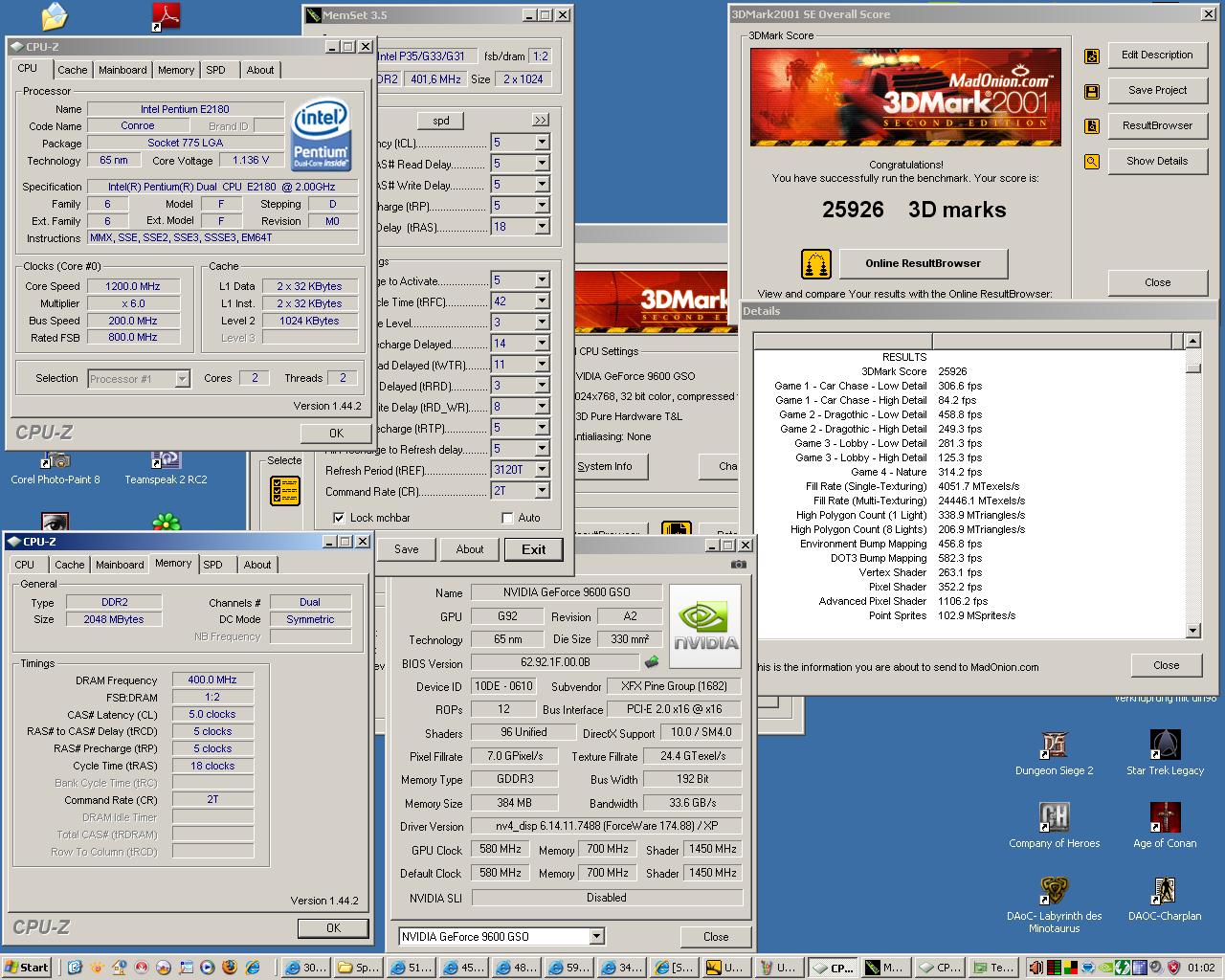Click Details list scrollbar up arrow
The height and width of the screenshot is (980, 1225).
(1192, 341)
